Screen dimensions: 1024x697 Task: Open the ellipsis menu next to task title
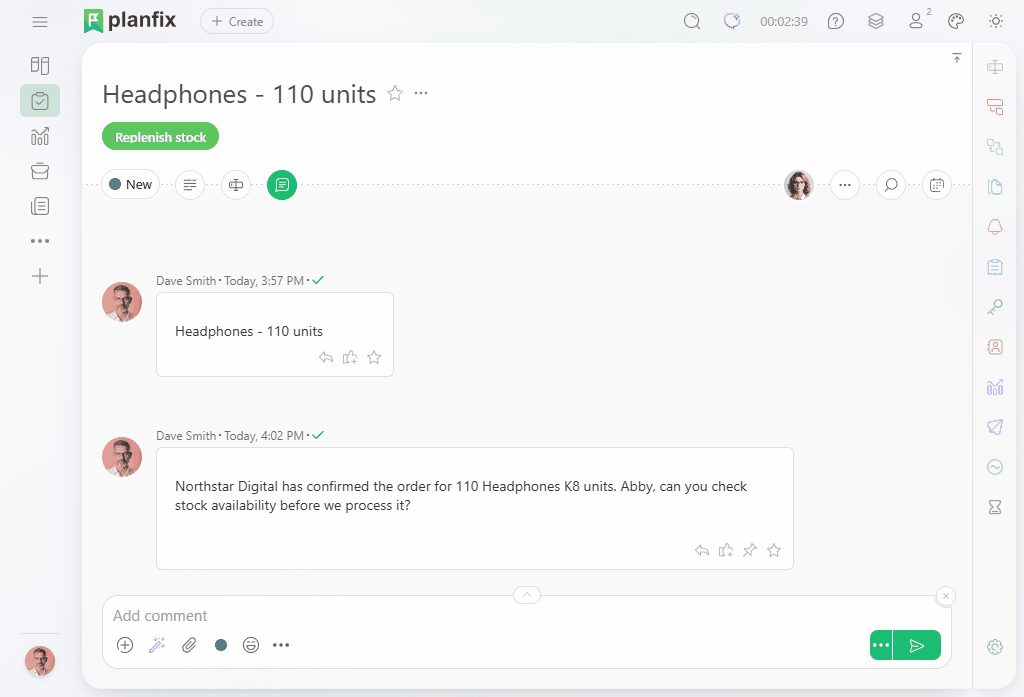[421, 93]
